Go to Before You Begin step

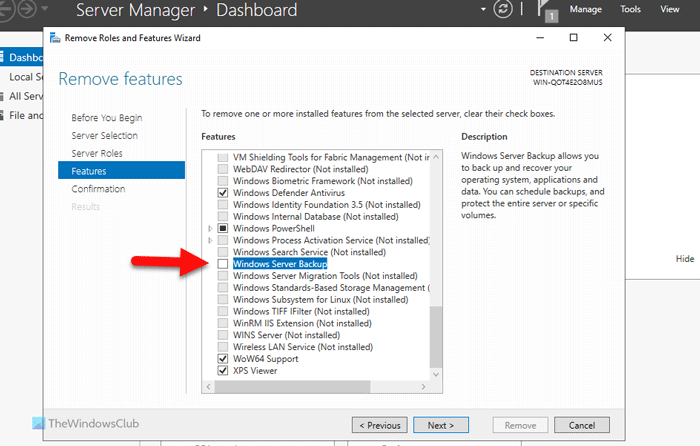tap(107, 118)
